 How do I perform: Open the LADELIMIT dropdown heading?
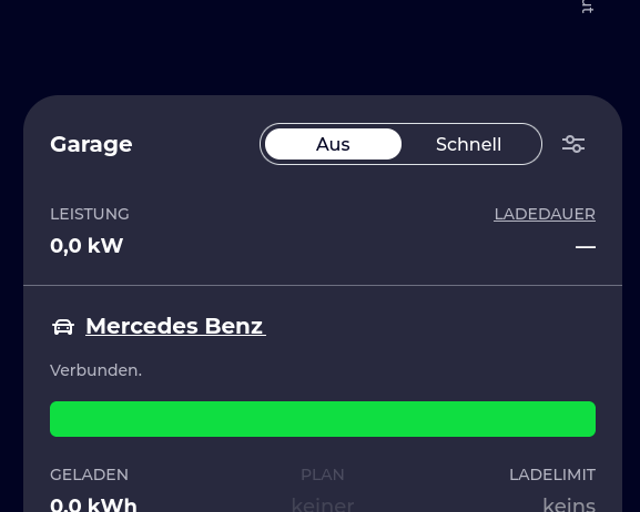(x=552, y=475)
